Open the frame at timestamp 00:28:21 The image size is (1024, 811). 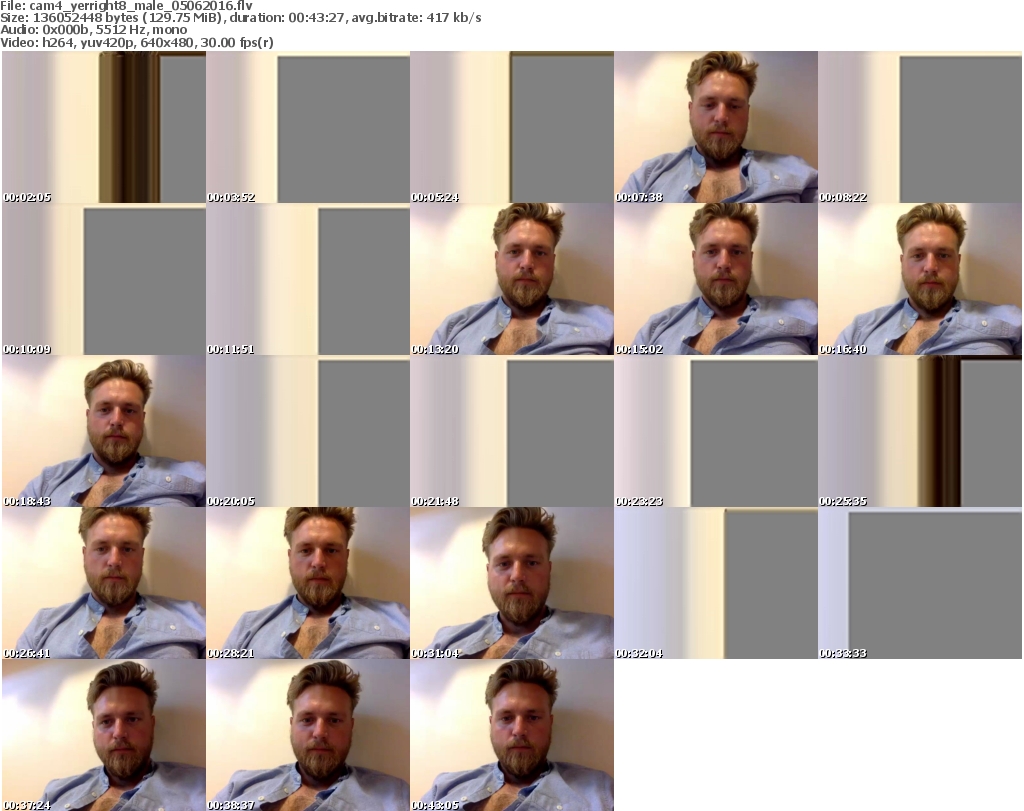(x=308, y=583)
